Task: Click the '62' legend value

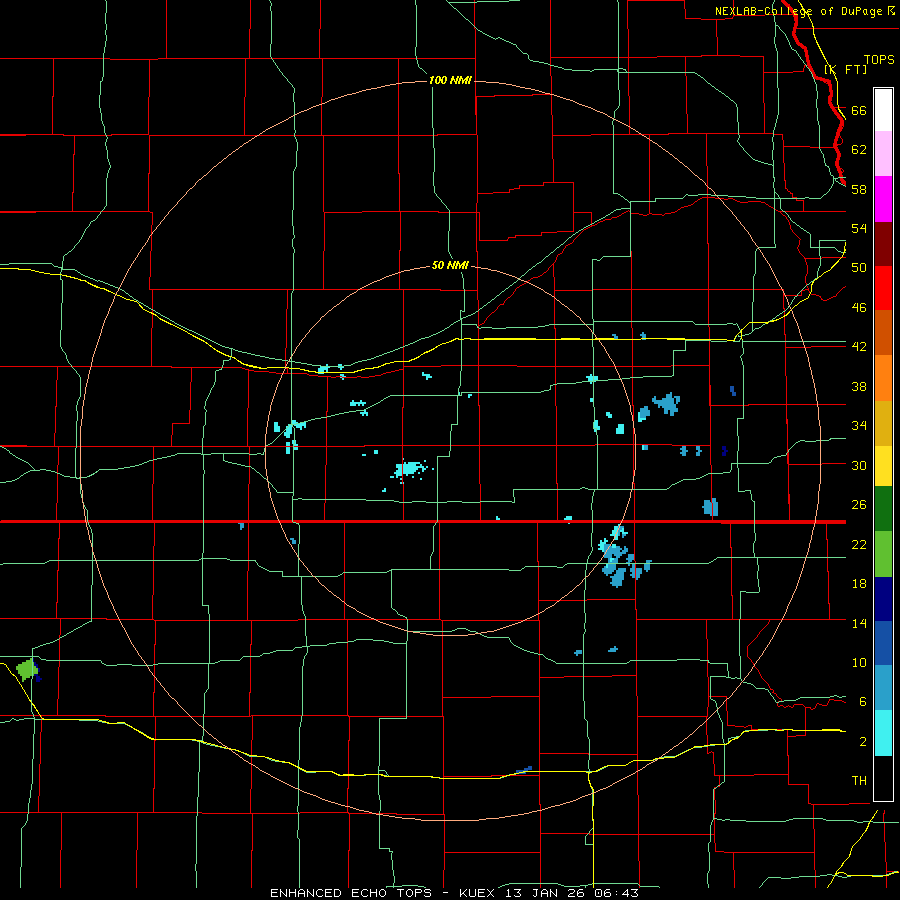Action: 859,150
